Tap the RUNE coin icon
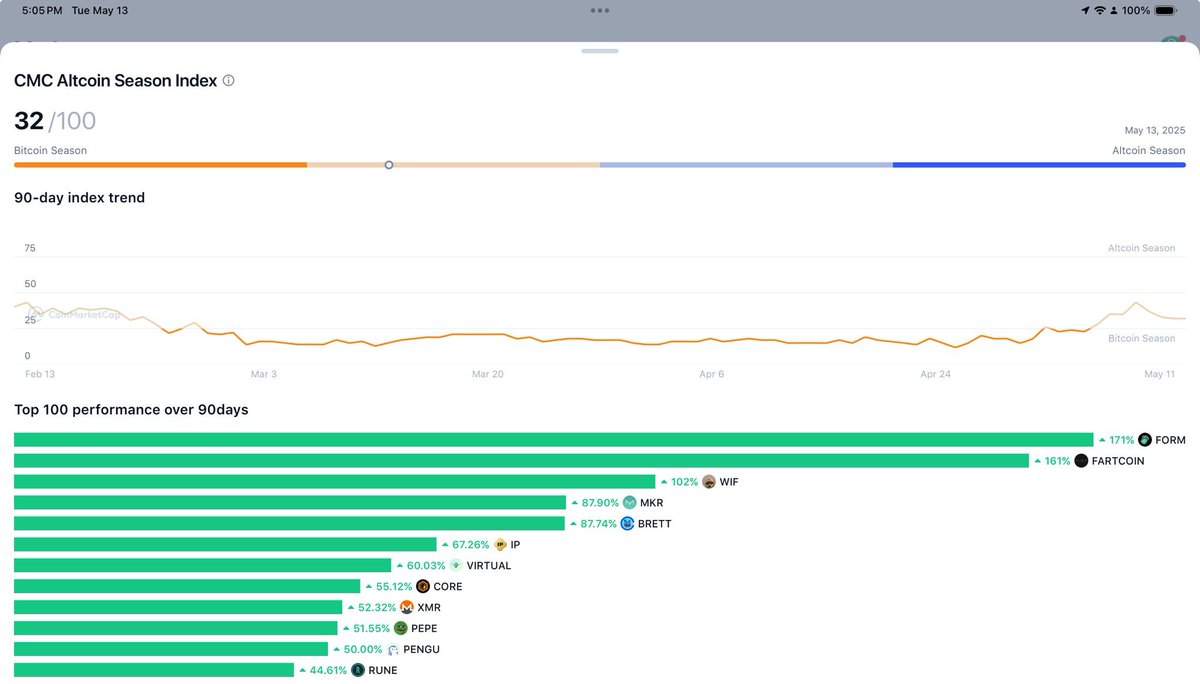 [x=358, y=671]
